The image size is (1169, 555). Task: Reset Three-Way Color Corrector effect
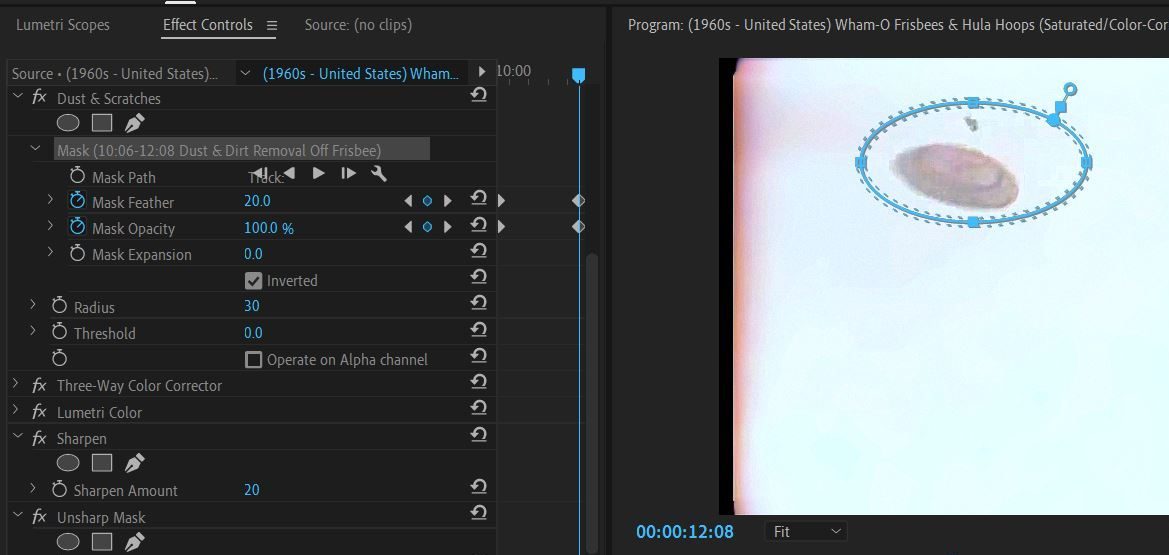pos(479,383)
